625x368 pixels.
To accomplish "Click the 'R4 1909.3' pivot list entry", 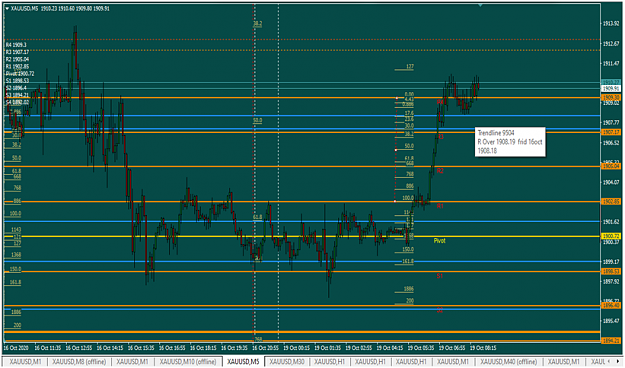I will (16, 45).
